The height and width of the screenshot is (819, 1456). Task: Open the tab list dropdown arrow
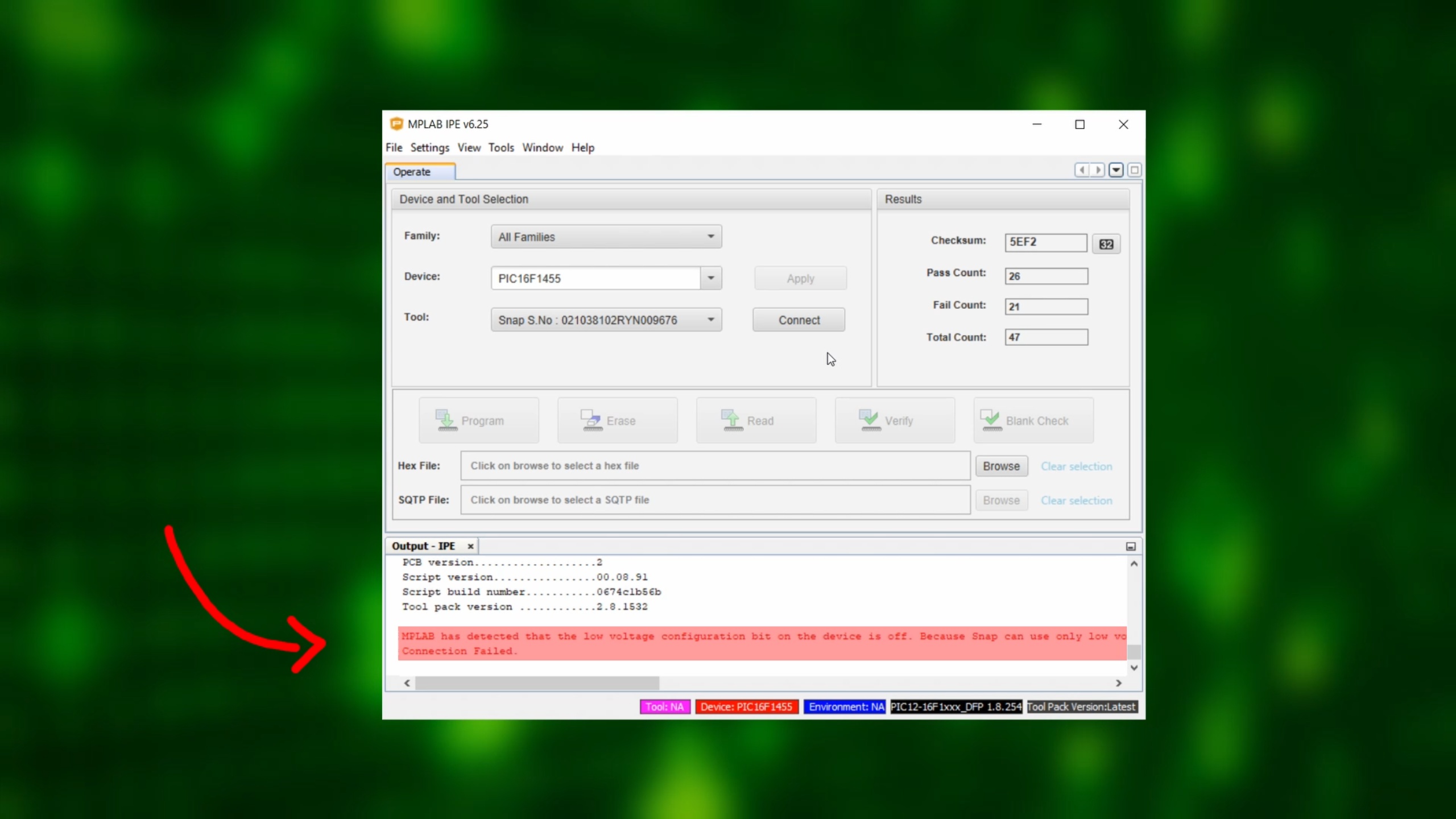[x=1116, y=170]
